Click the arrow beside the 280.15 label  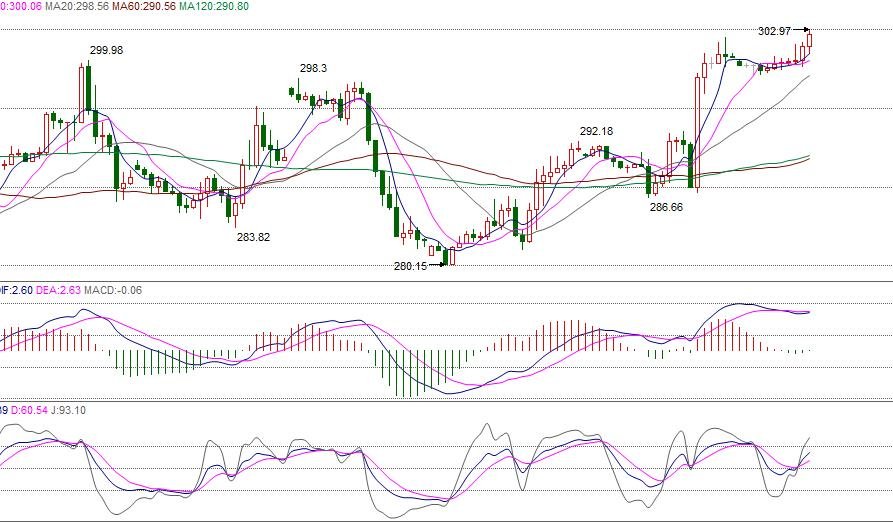tap(436, 266)
